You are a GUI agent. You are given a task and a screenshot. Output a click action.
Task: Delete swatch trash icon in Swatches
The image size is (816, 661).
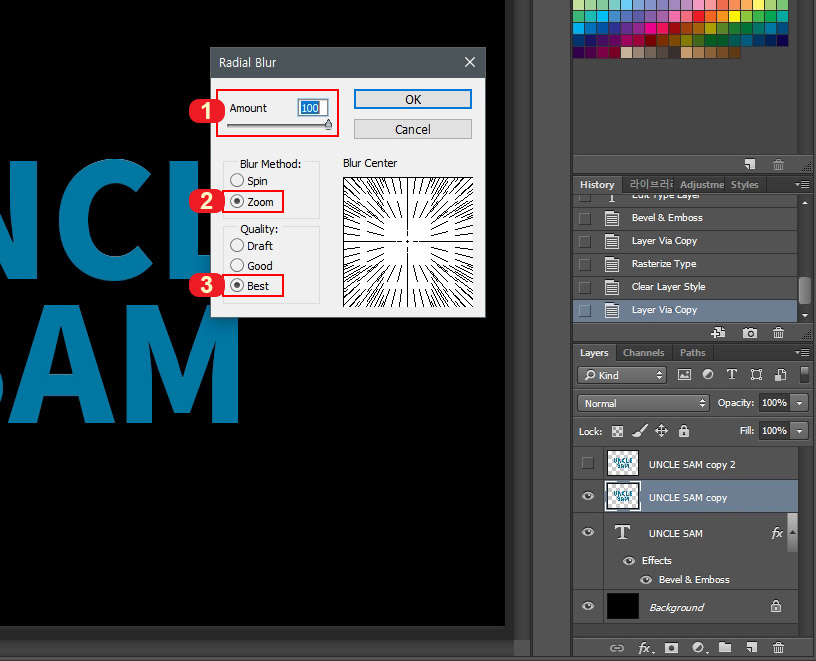(x=778, y=164)
